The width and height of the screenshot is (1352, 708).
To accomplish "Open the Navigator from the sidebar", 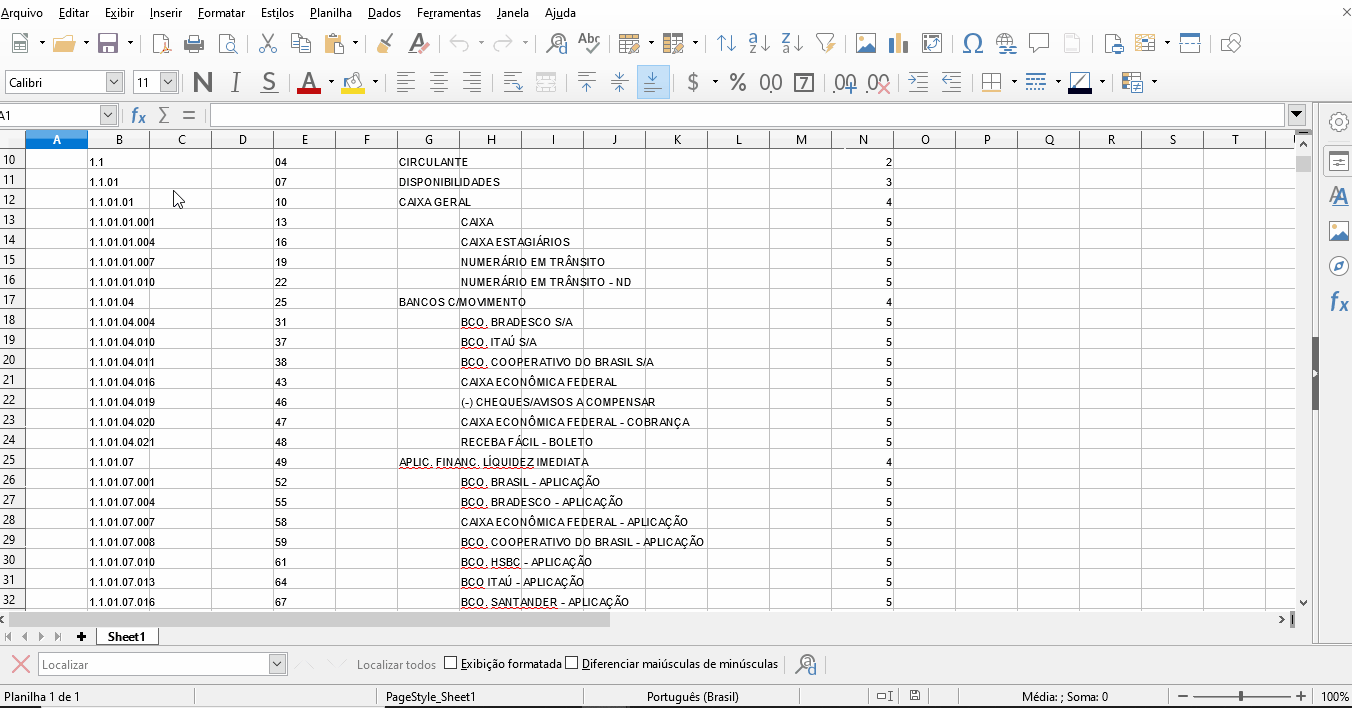I will click(x=1339, y=266).
